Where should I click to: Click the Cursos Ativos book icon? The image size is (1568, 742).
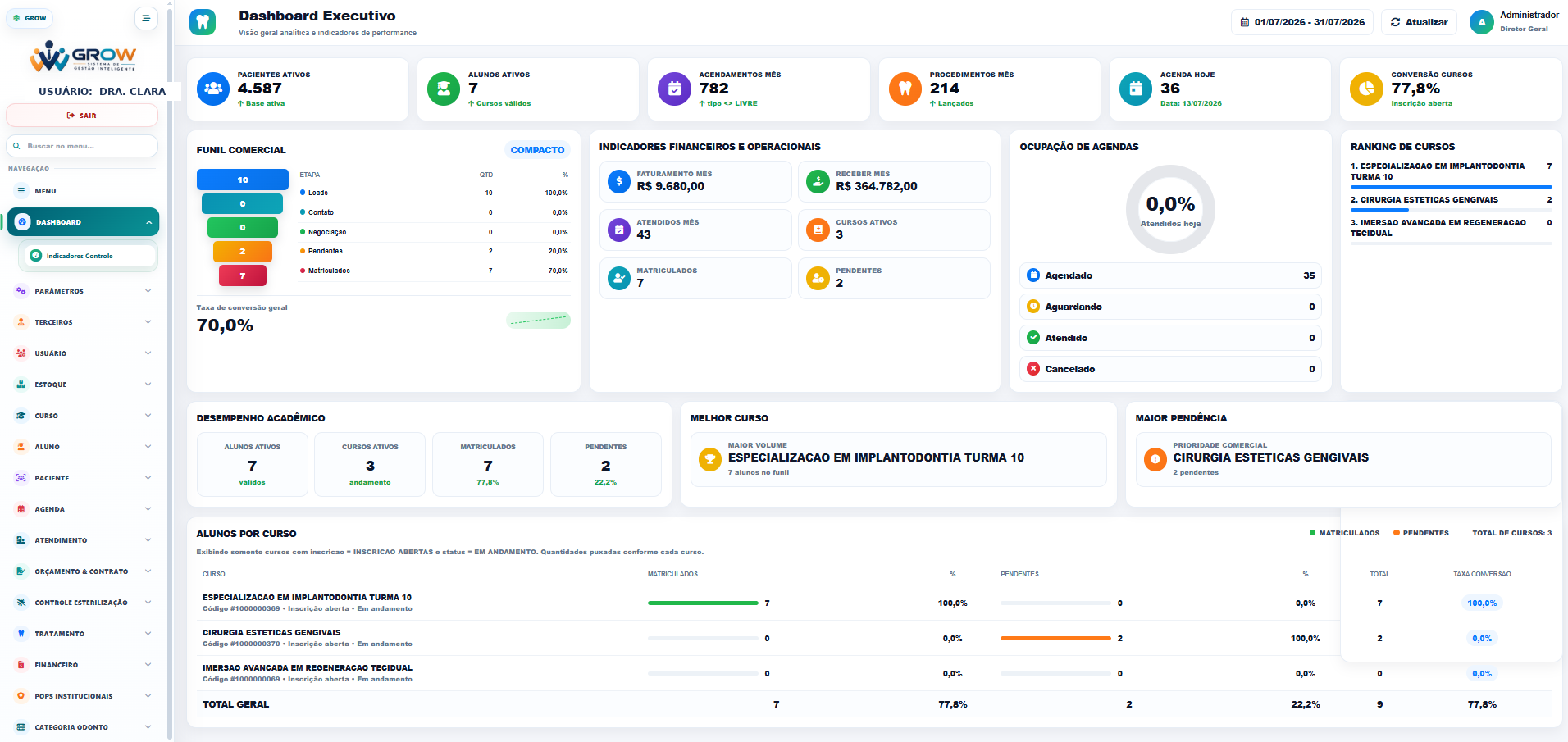(x=818, y=230)
